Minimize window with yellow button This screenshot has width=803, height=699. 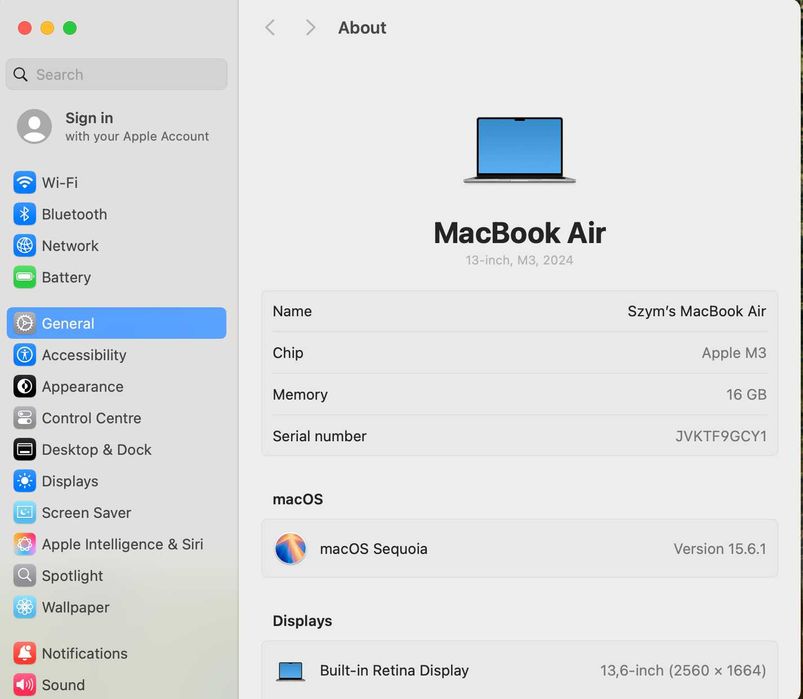47,28
